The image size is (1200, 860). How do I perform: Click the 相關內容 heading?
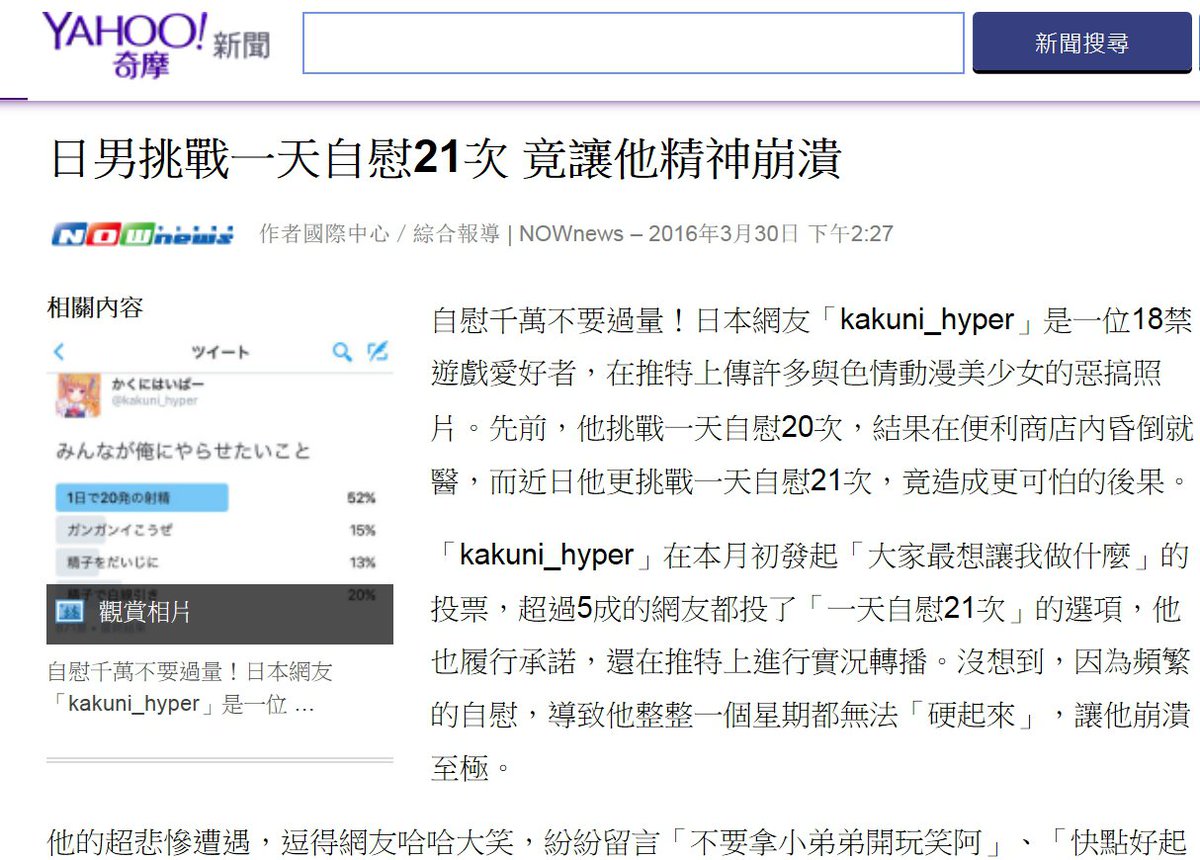coord(95,307)
